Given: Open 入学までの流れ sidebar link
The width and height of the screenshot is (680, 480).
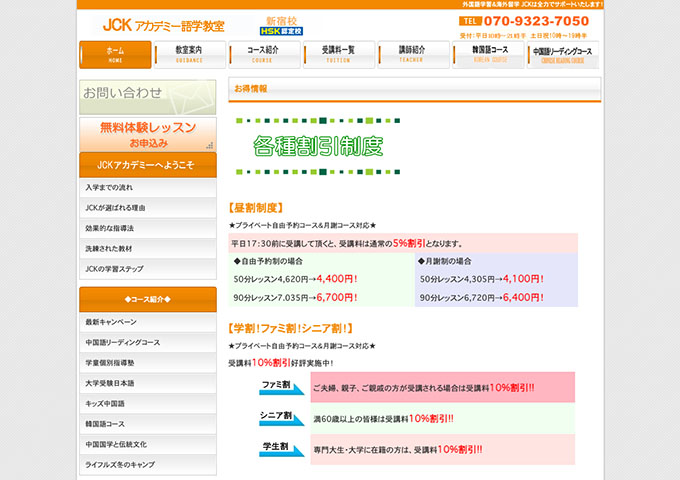Looking at the screenshot, I should (x=148, y=188).
